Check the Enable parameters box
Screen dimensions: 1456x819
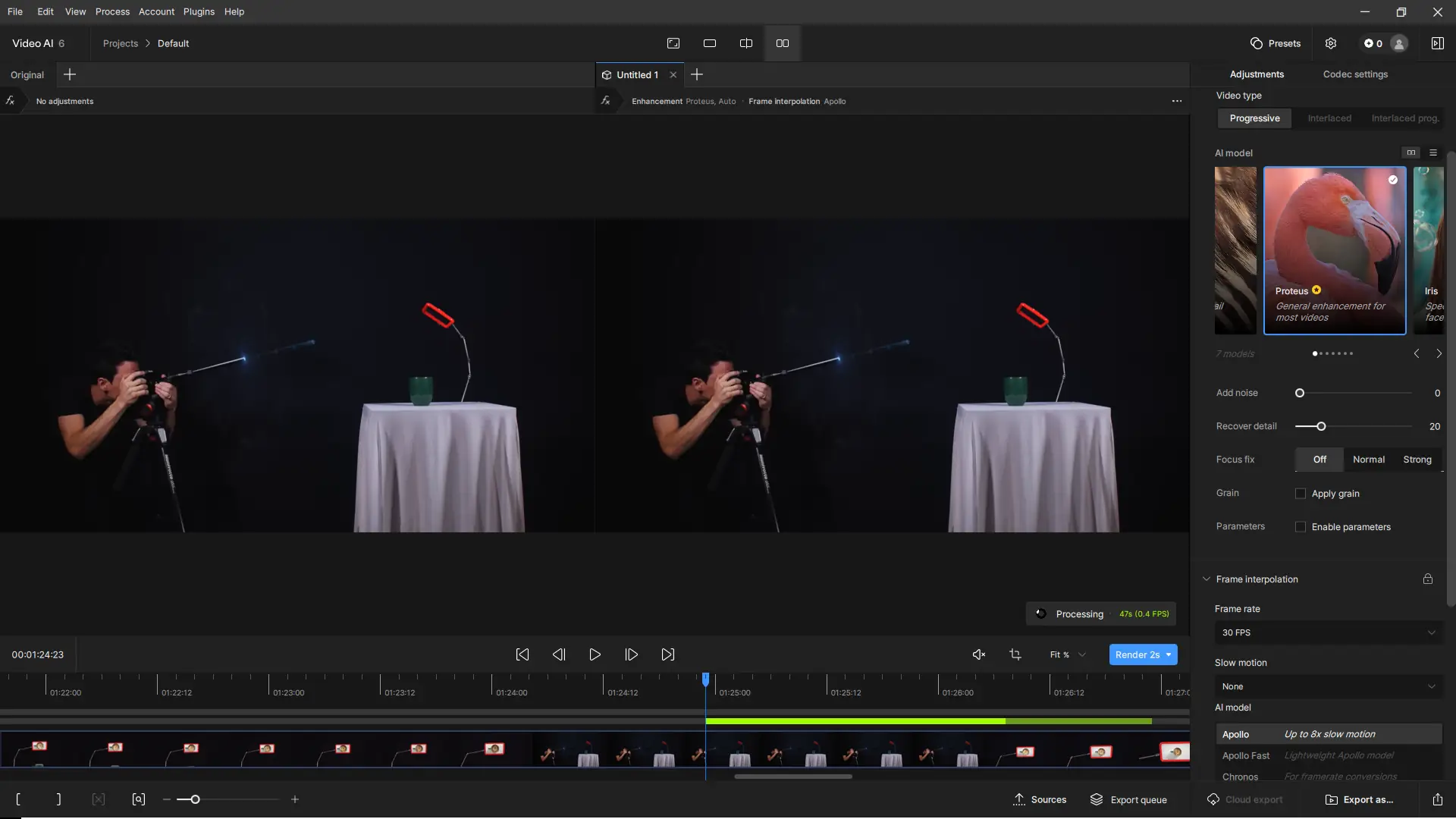click(x=1301, y=527)
